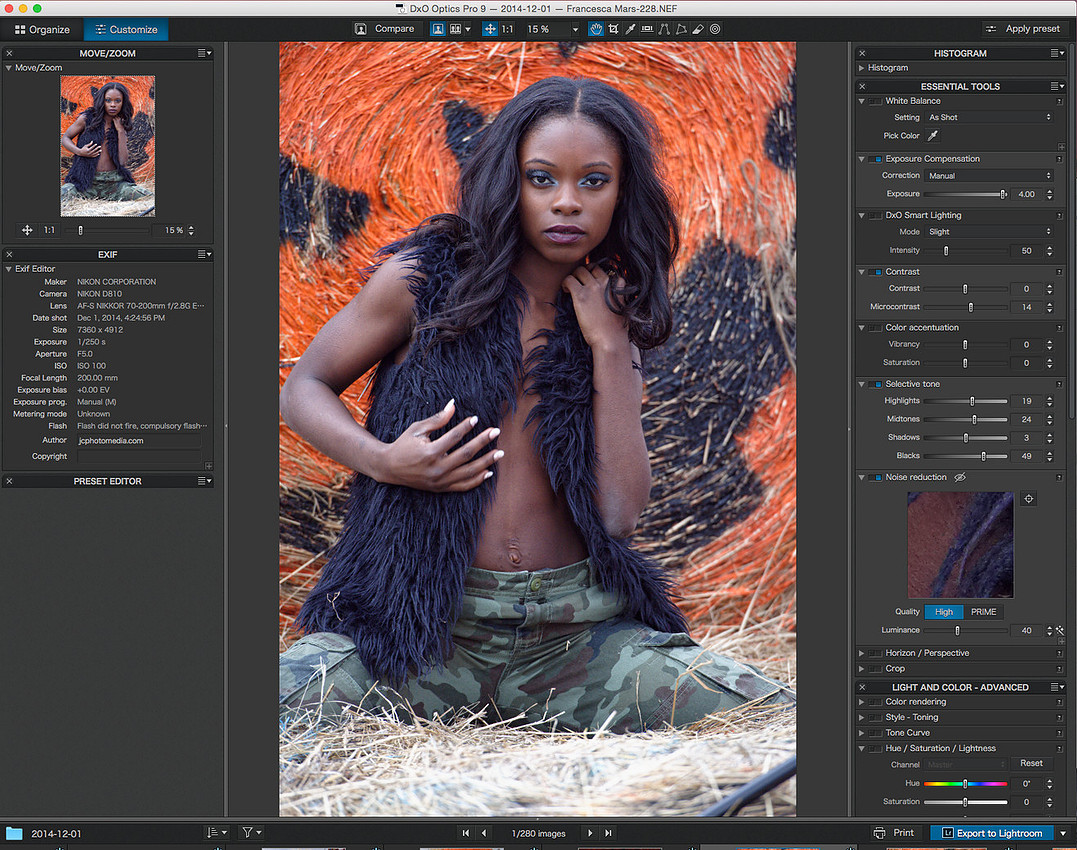Toggle the Noise reduction preview eye icon
Screen dimensions: 1077x850
960,478
